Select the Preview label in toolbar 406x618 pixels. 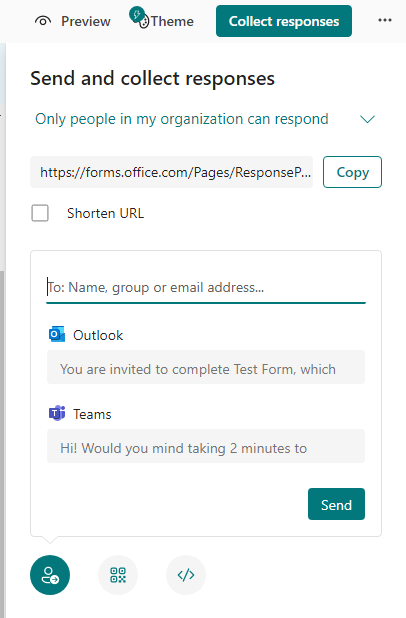tap(86, 21)
